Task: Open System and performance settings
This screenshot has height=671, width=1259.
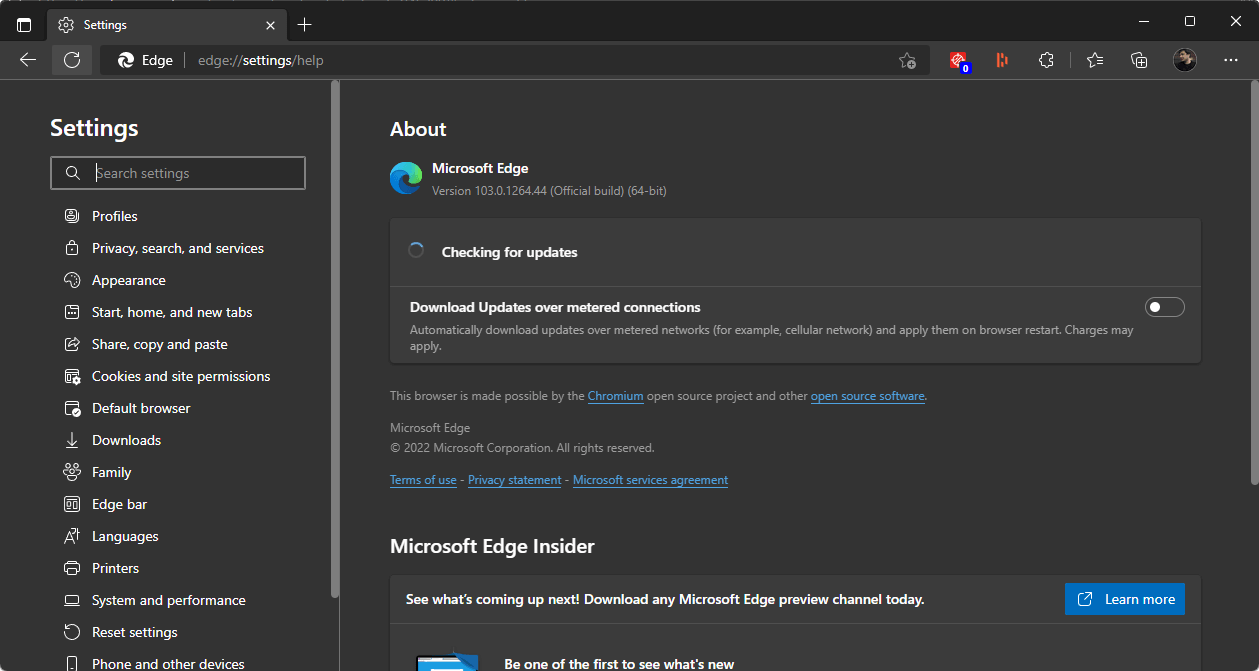Action: 168,600
